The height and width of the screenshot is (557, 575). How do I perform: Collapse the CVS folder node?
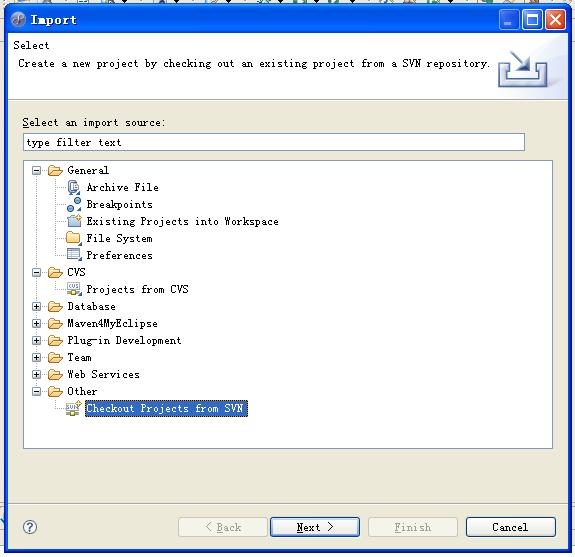(36, 272)
